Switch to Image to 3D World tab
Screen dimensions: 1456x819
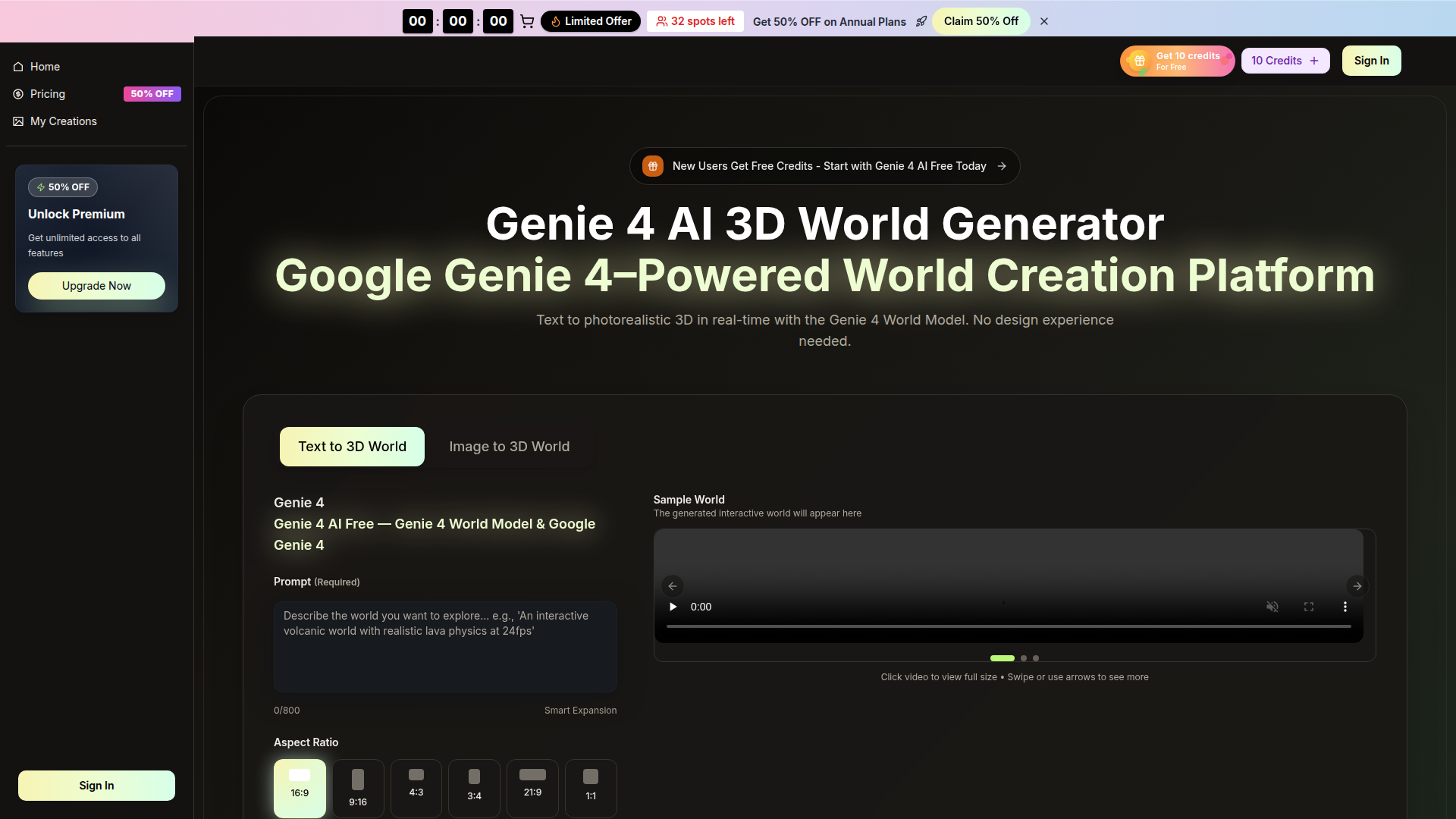pyautogui.click(x=509, y=447)
